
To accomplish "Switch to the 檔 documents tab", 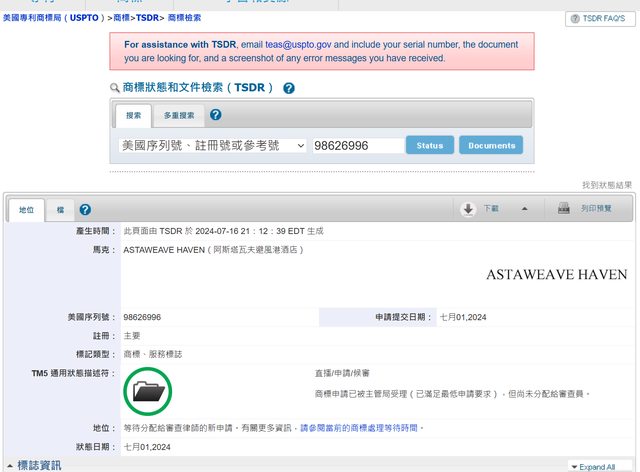I will (x=60, y=210).
